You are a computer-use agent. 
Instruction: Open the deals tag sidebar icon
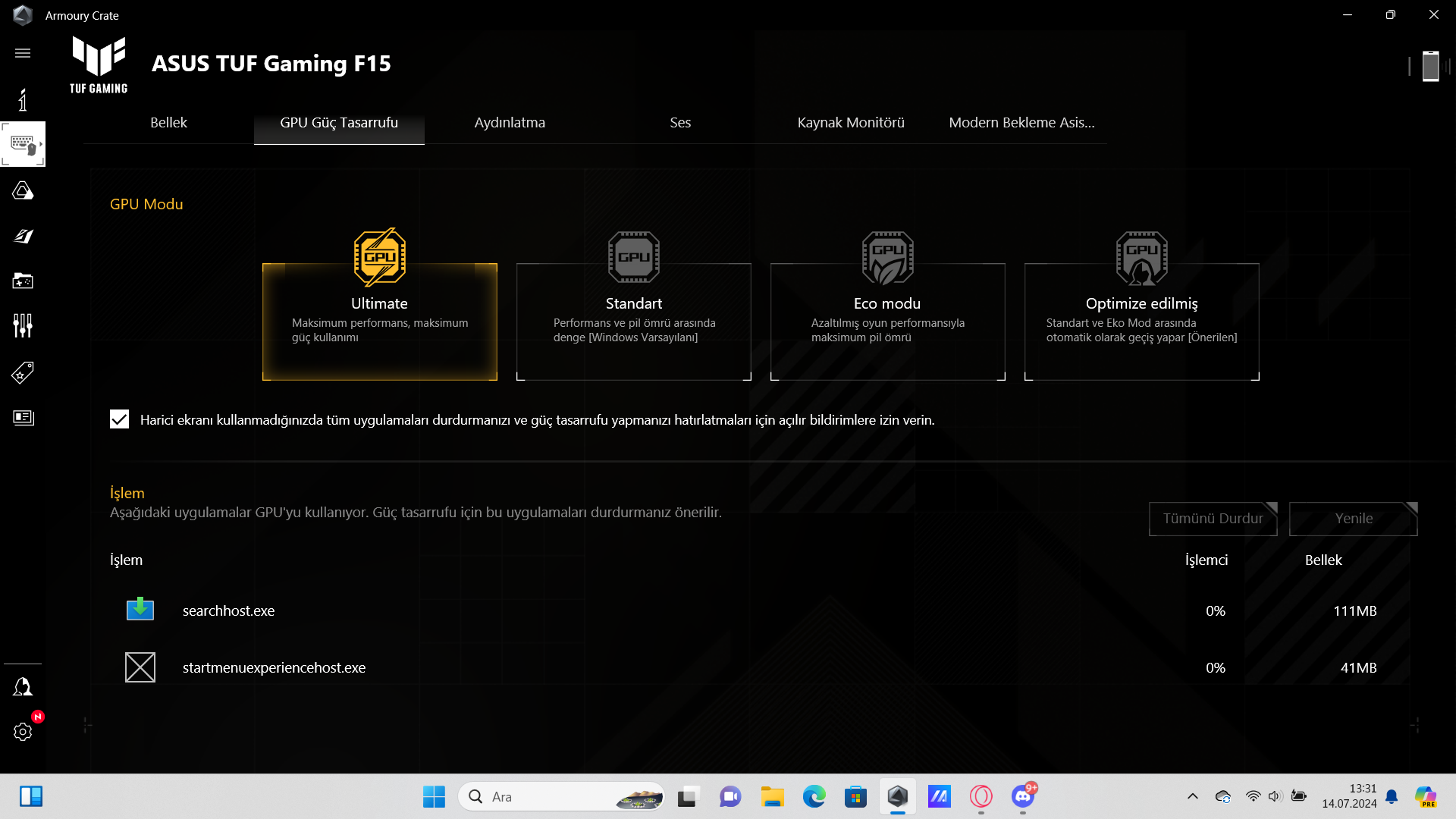(23, 372)
